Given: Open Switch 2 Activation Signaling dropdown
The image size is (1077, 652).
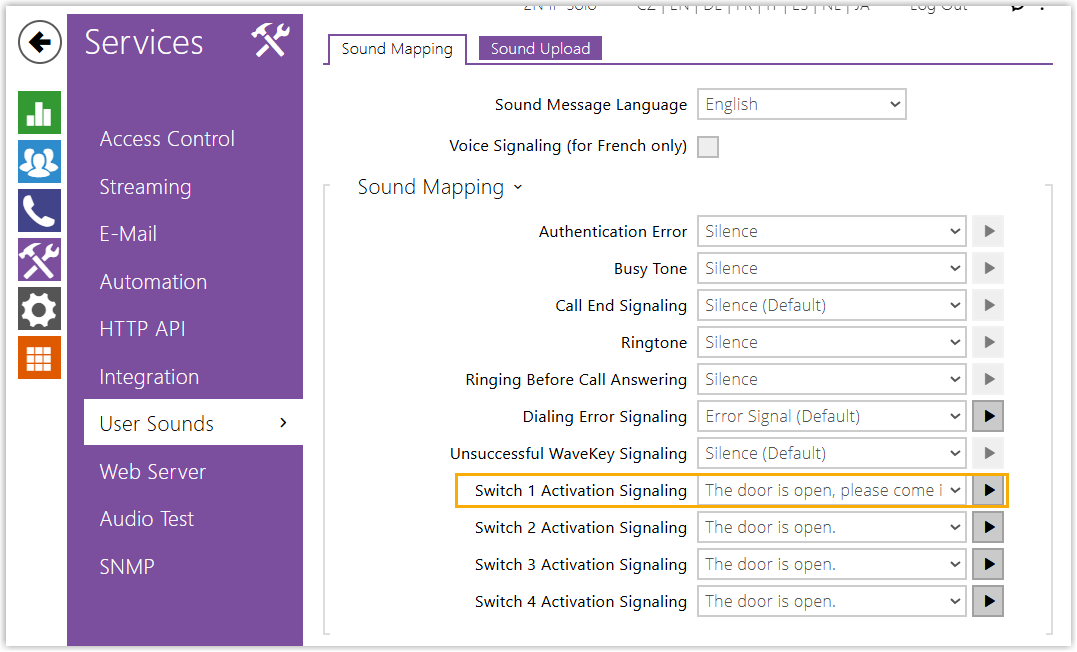Looking at the screenshot, I should click(x=831, y=527).
